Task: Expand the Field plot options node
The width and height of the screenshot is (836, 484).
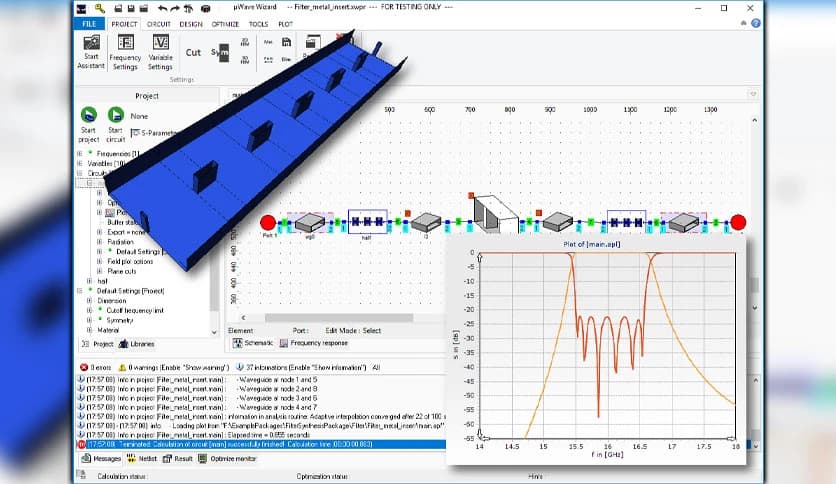Action: [x=99, y=262]
